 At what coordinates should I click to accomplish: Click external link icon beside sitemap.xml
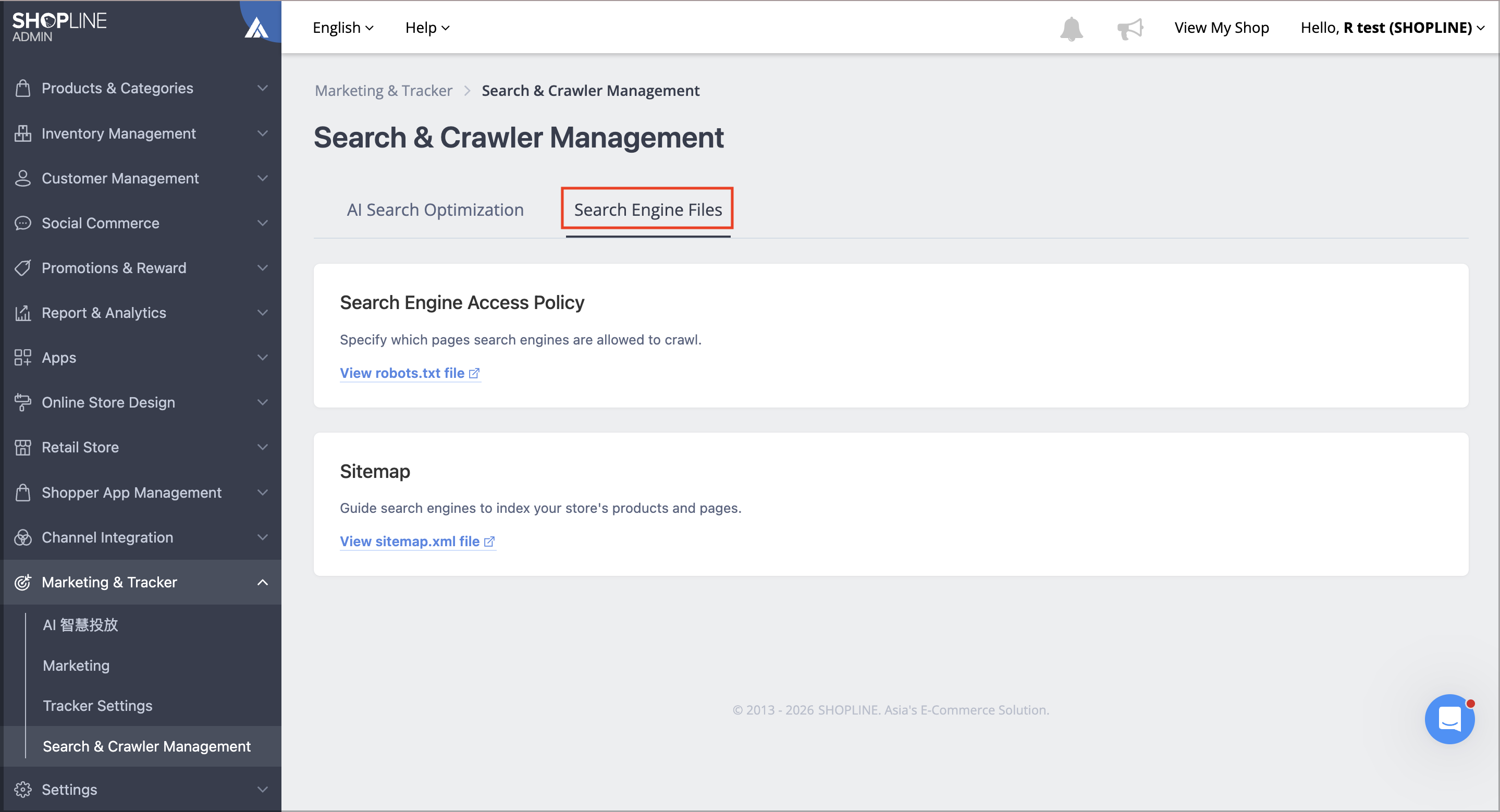point(489,542)
